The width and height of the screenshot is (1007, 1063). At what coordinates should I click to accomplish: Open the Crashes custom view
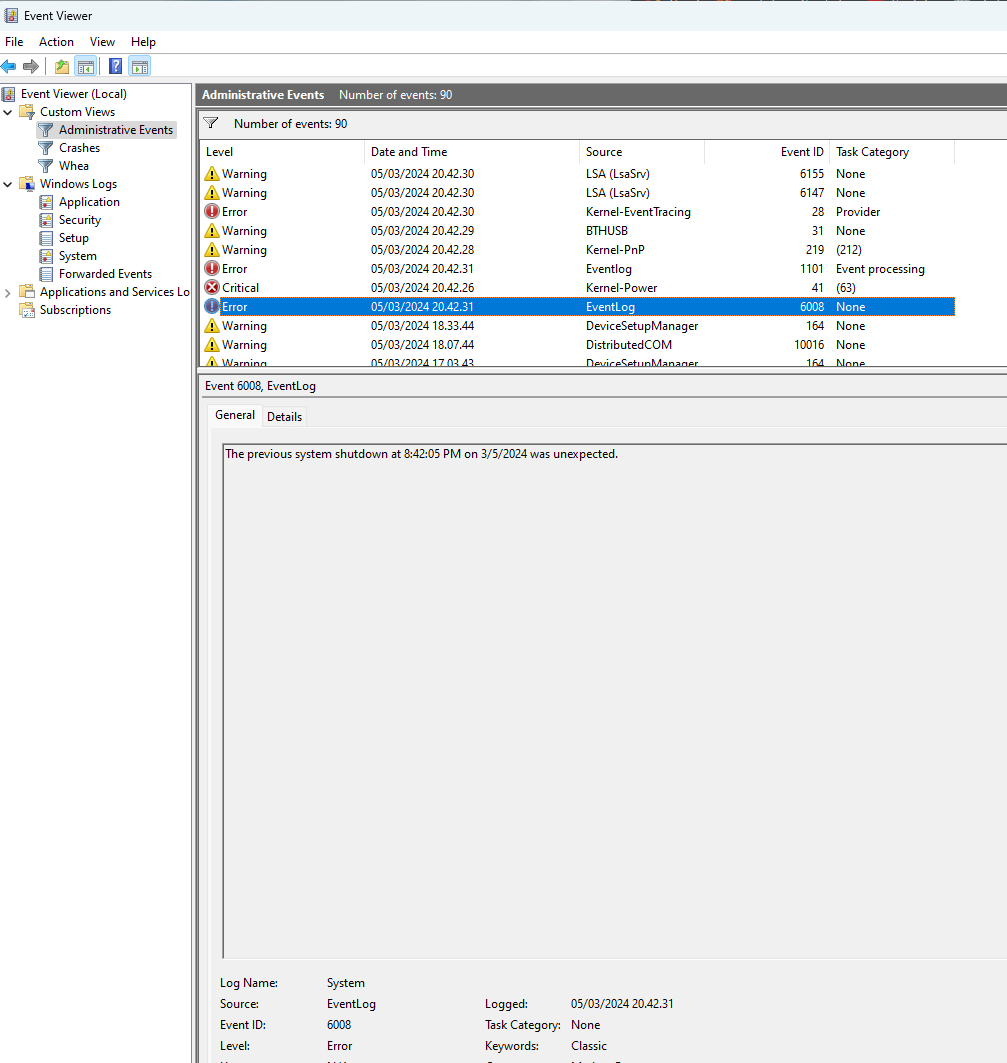point(79,148)
